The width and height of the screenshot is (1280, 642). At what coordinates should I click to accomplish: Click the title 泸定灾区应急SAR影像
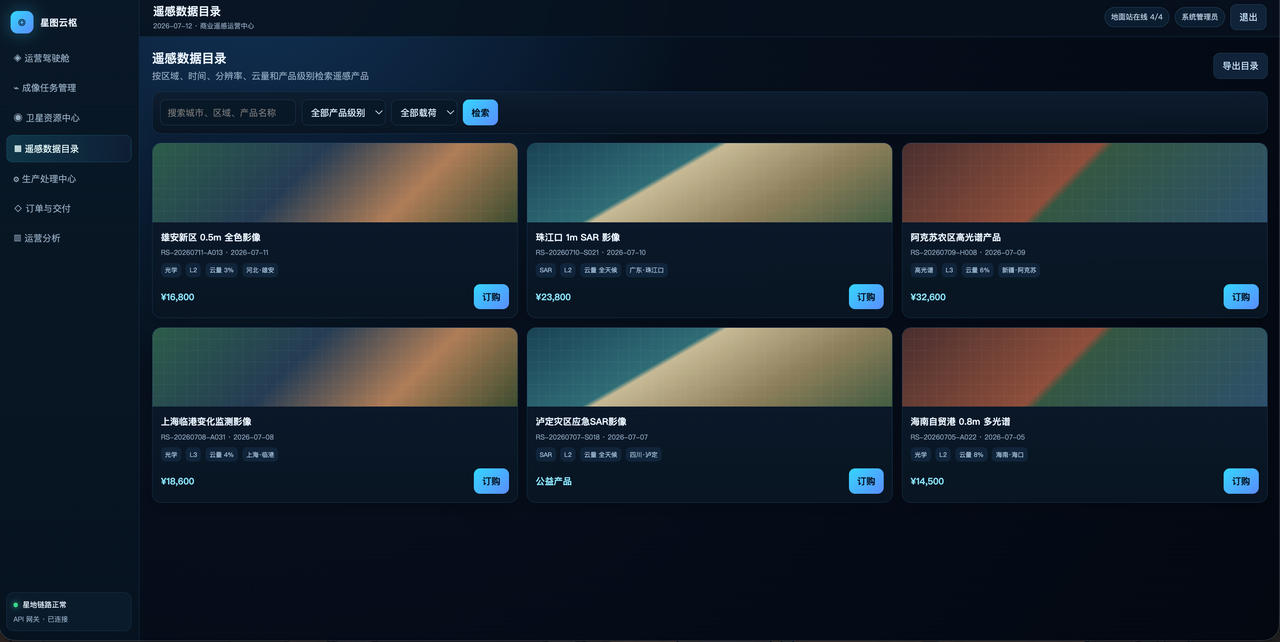point(583,422)
